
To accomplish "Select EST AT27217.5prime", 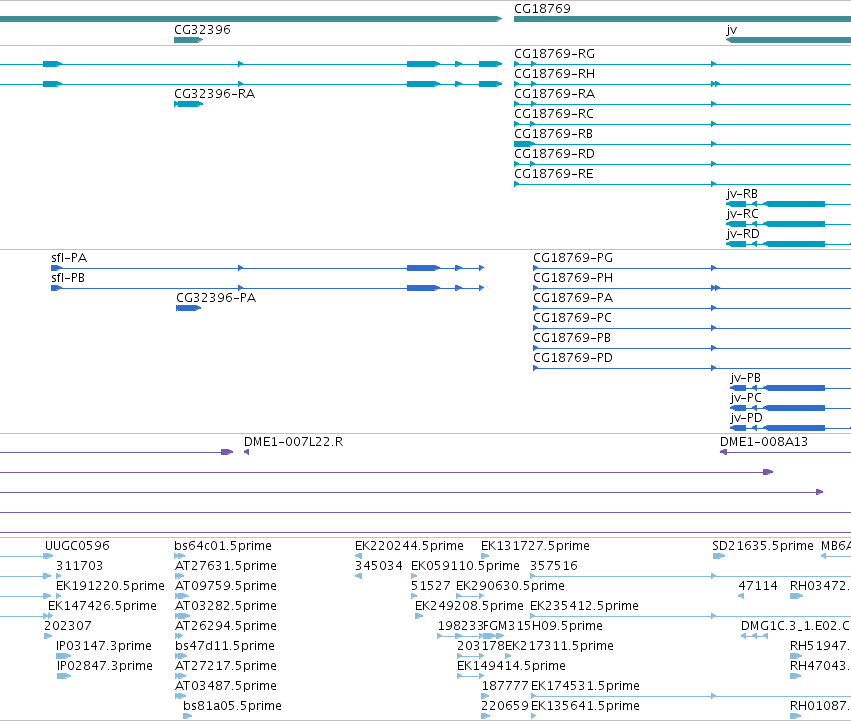I will pyautogui.click(x=226, y=667).
